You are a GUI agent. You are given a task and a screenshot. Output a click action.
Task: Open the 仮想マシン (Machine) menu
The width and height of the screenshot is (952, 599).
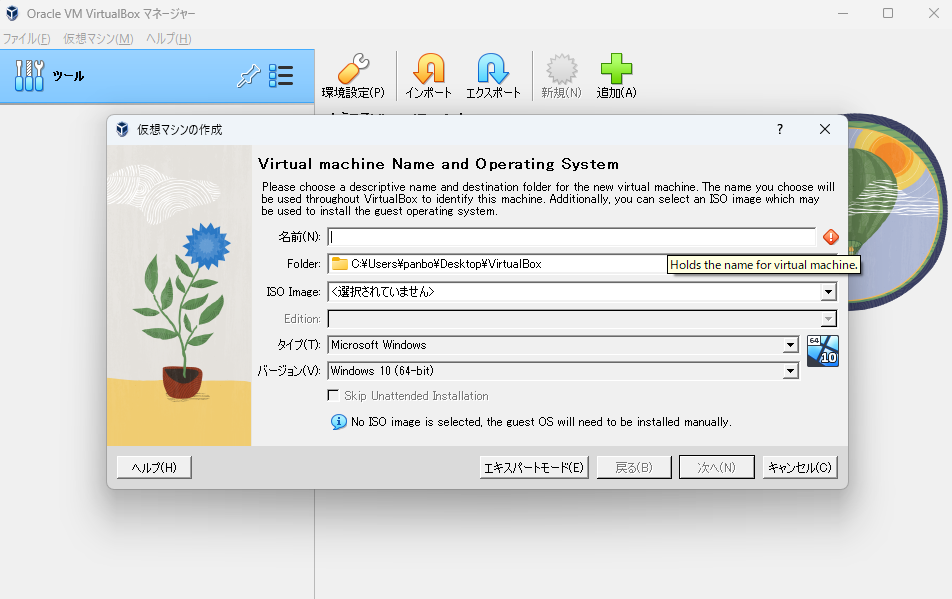[98, 39]
